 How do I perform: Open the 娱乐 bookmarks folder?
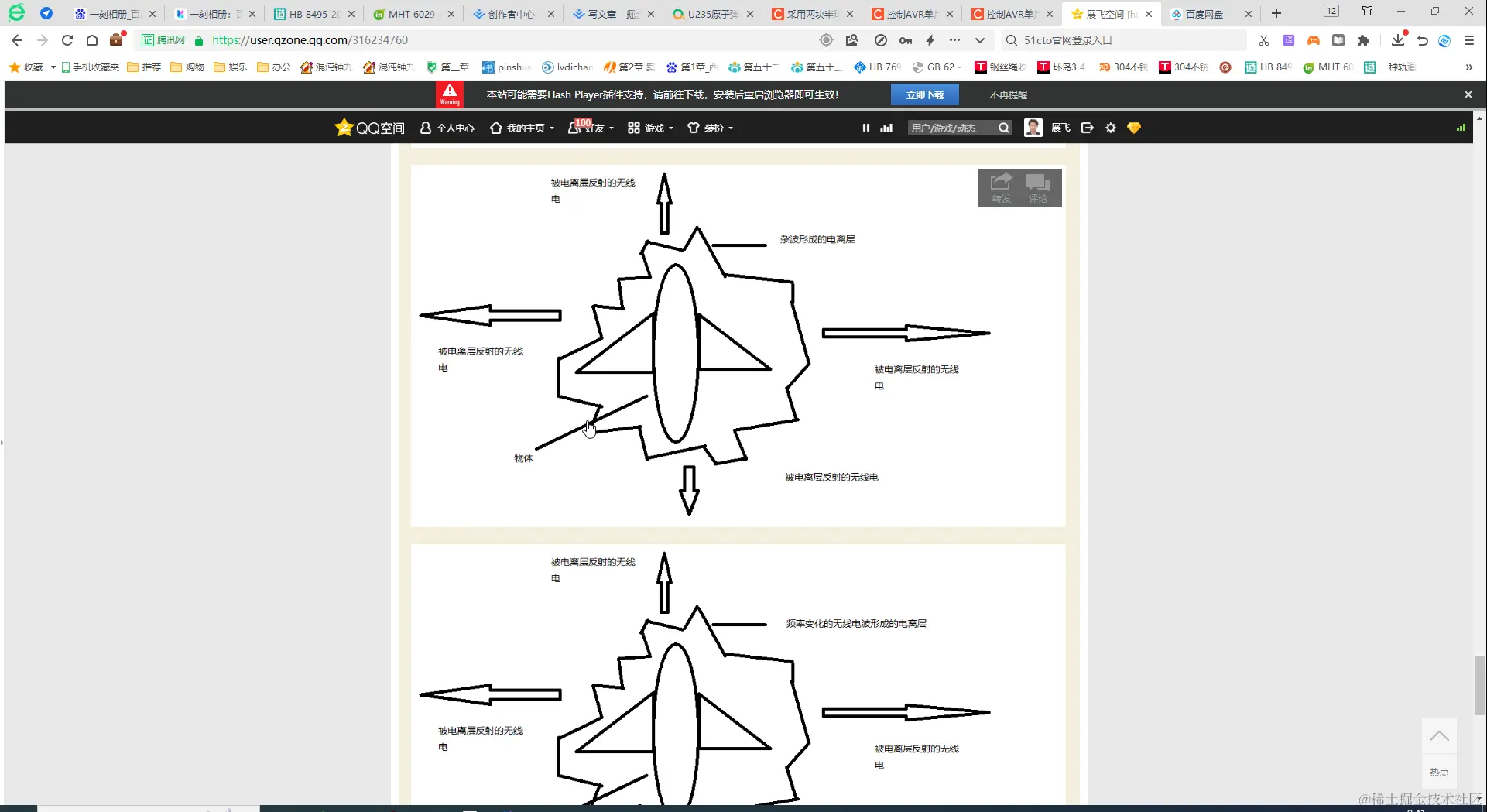(x=231, y=67)
